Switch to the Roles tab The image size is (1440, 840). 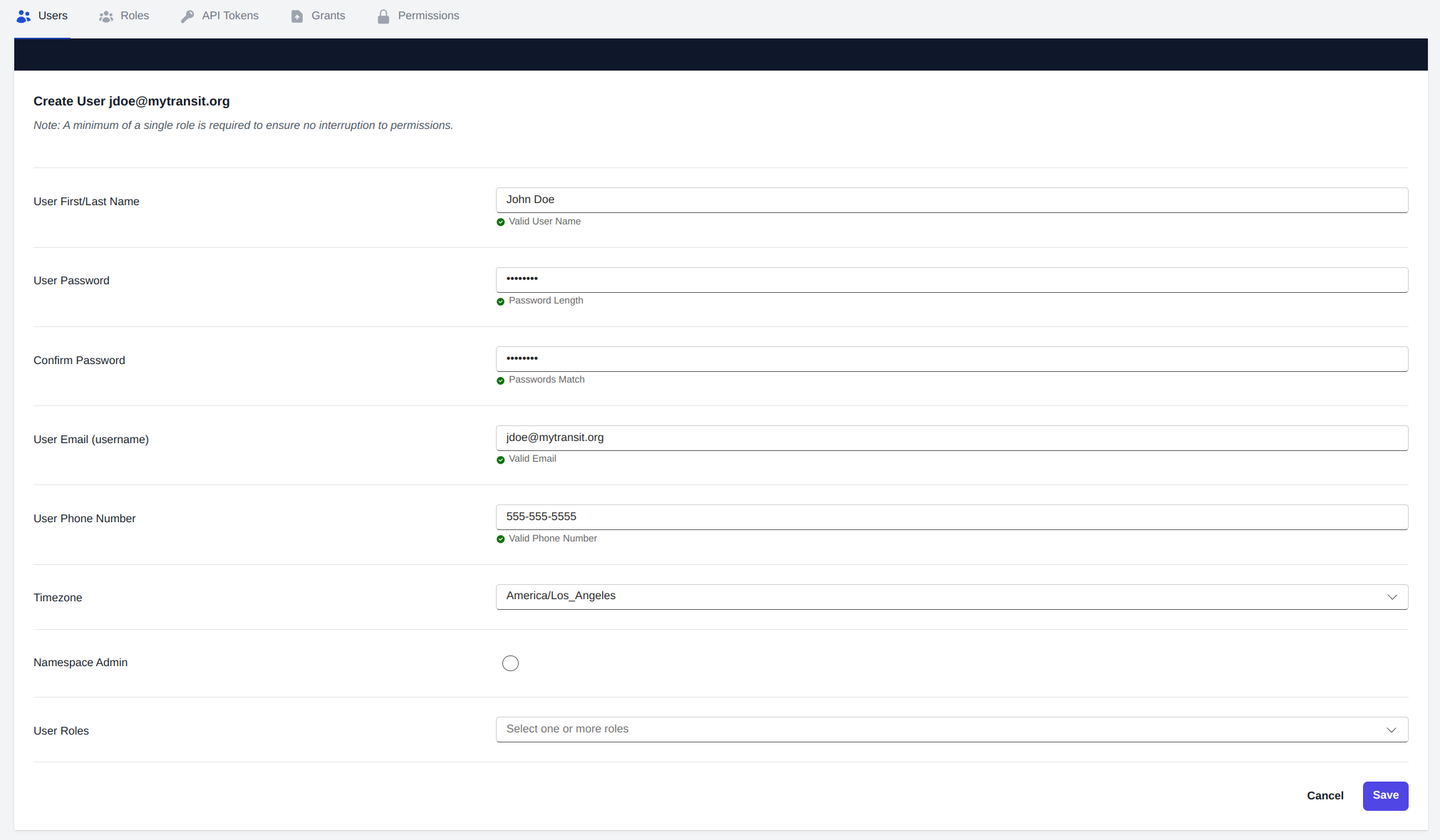click(x=134, y=15)
